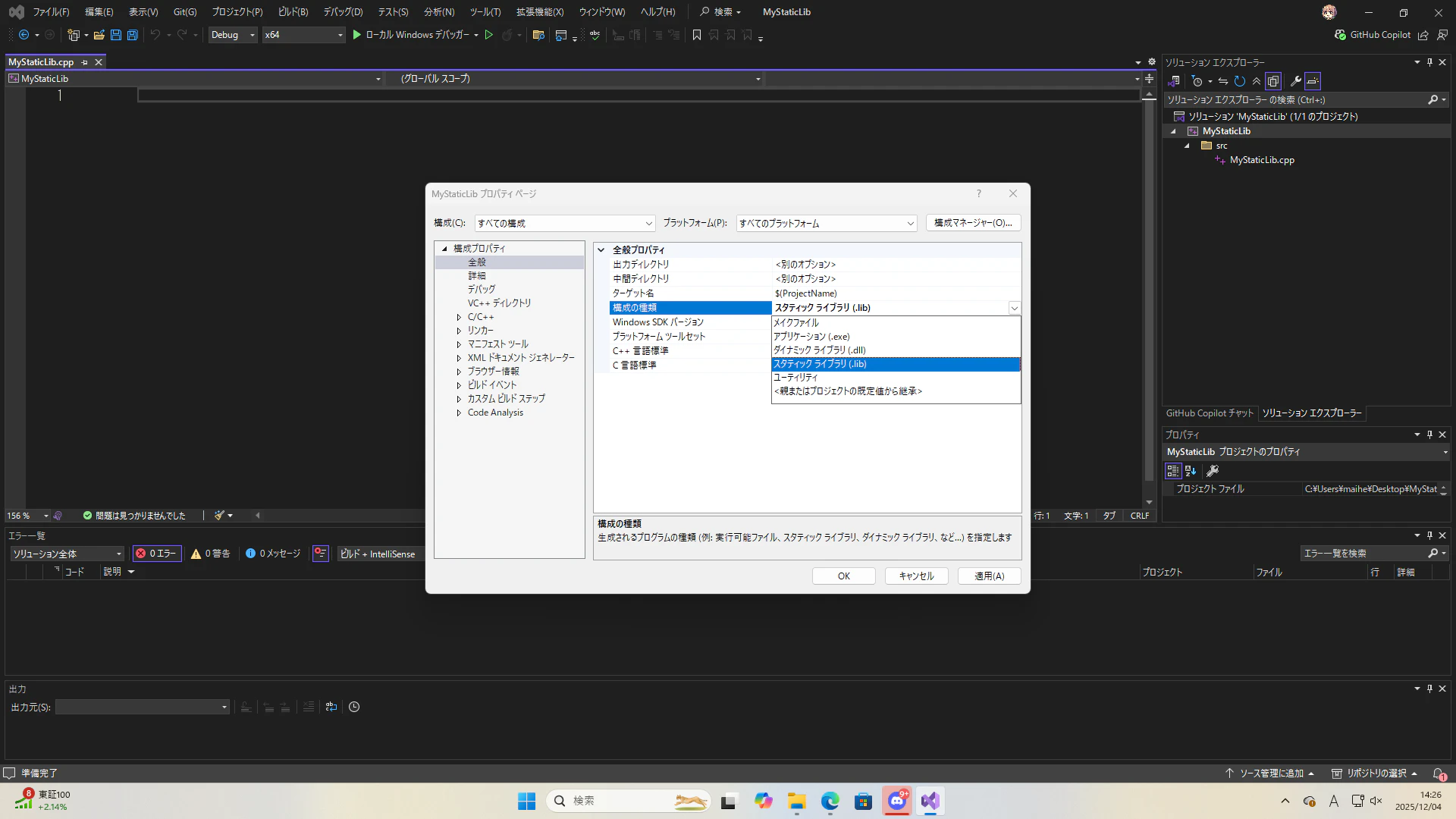Click the bookmark toggle icon in the toolbar
The image size is (1456, 819).
(697, 35)
